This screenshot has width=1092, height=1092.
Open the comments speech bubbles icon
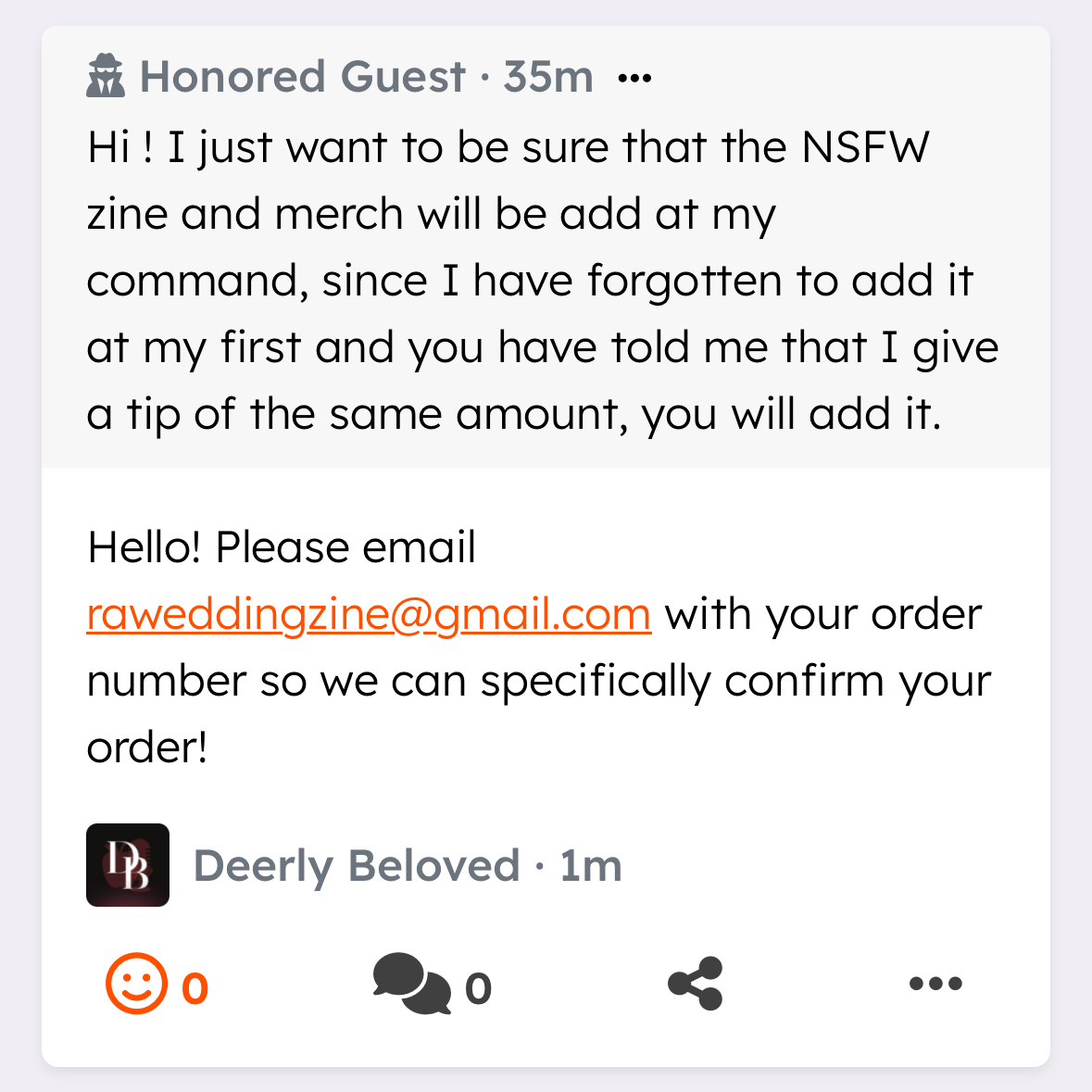411,984
